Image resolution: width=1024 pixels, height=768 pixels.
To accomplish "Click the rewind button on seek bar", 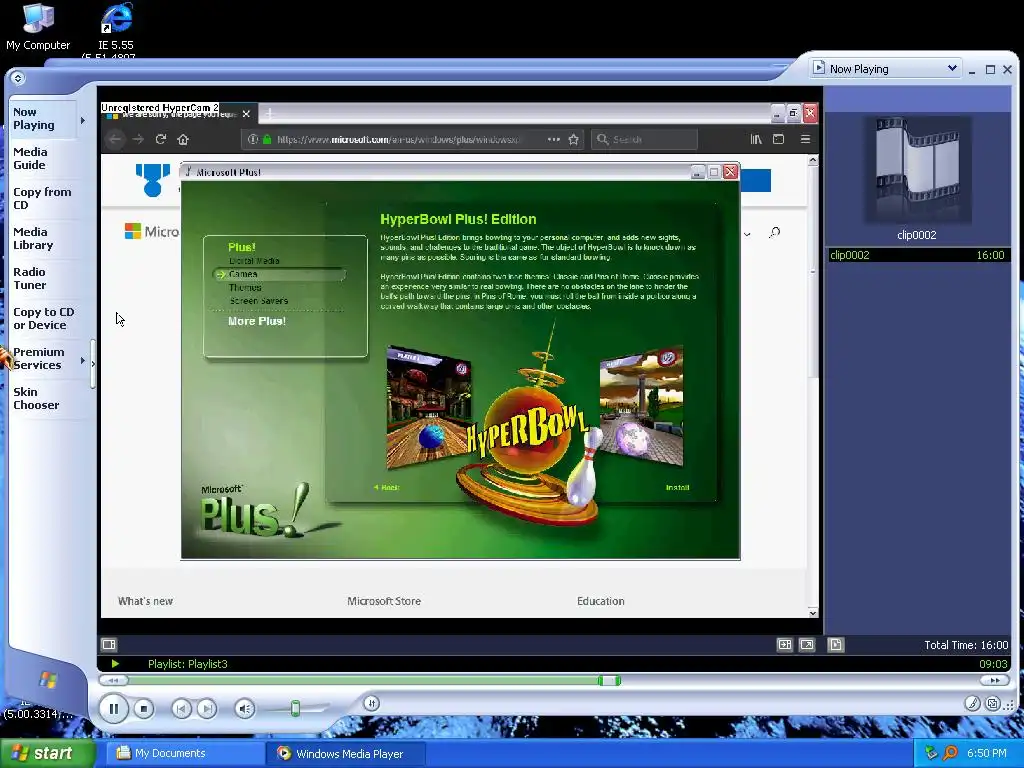I will click(114, 680).
